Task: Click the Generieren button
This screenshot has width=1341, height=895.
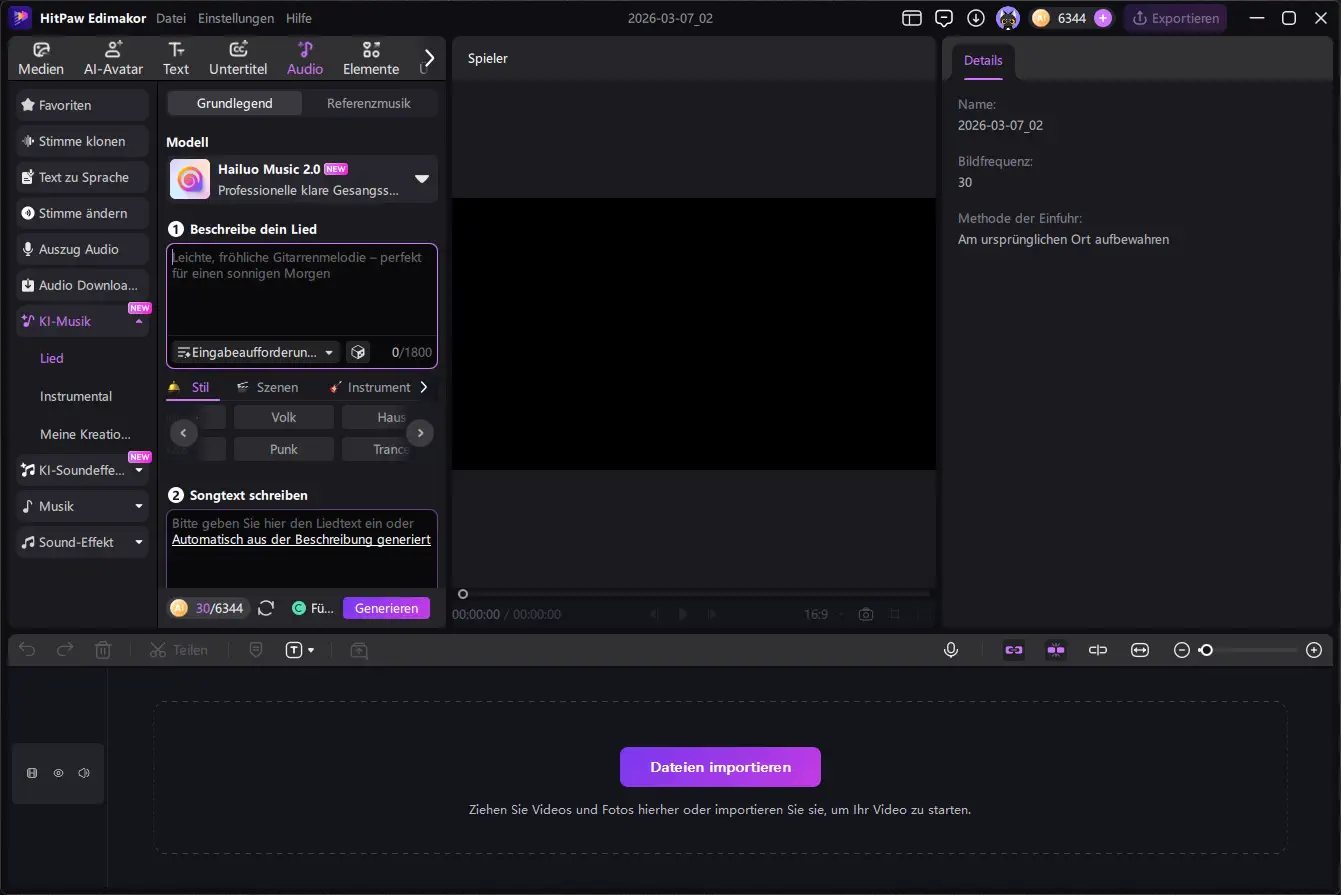Action: [386, 608]
